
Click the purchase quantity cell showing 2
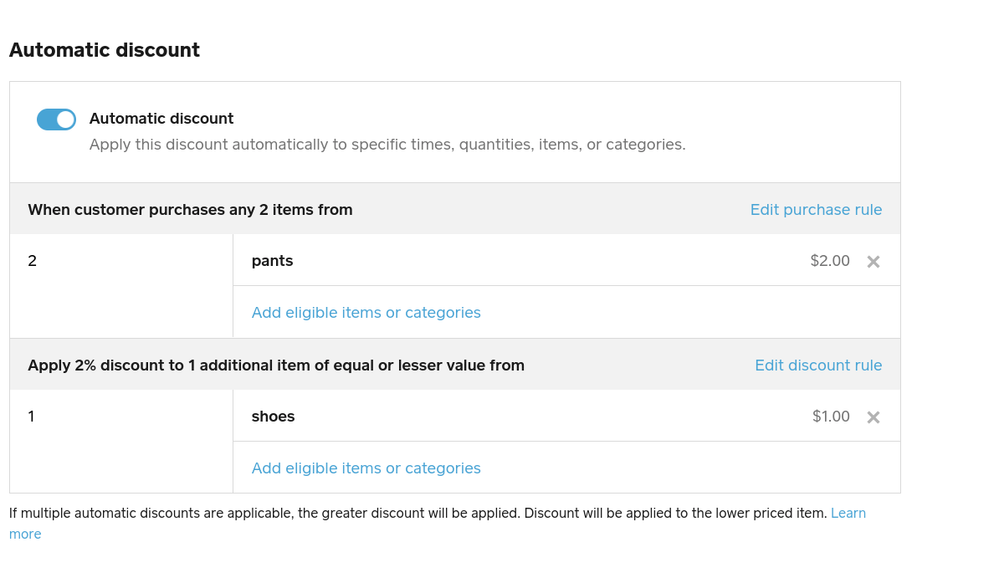(x=33, y=261)
